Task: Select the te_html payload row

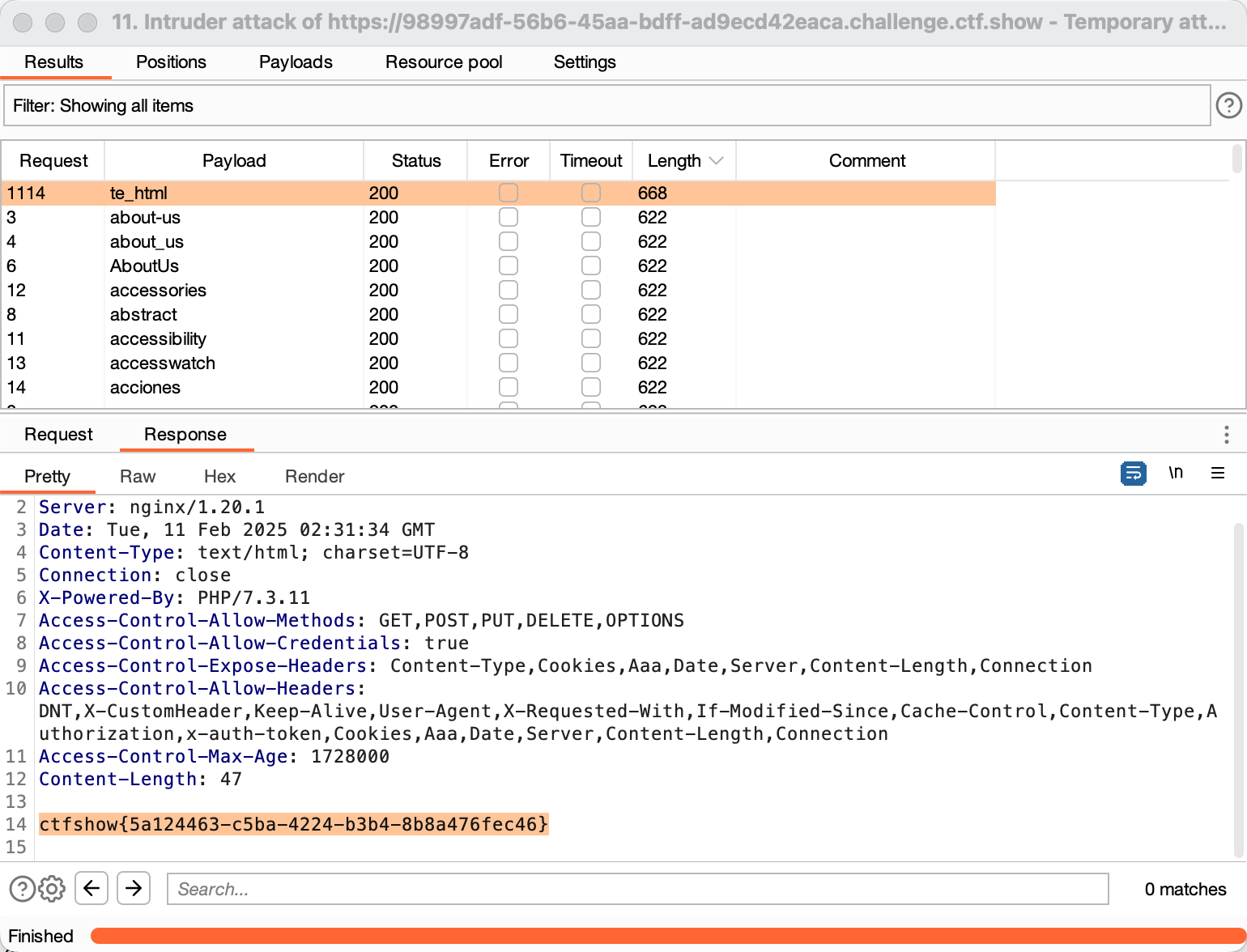Action: pos(499,193)
